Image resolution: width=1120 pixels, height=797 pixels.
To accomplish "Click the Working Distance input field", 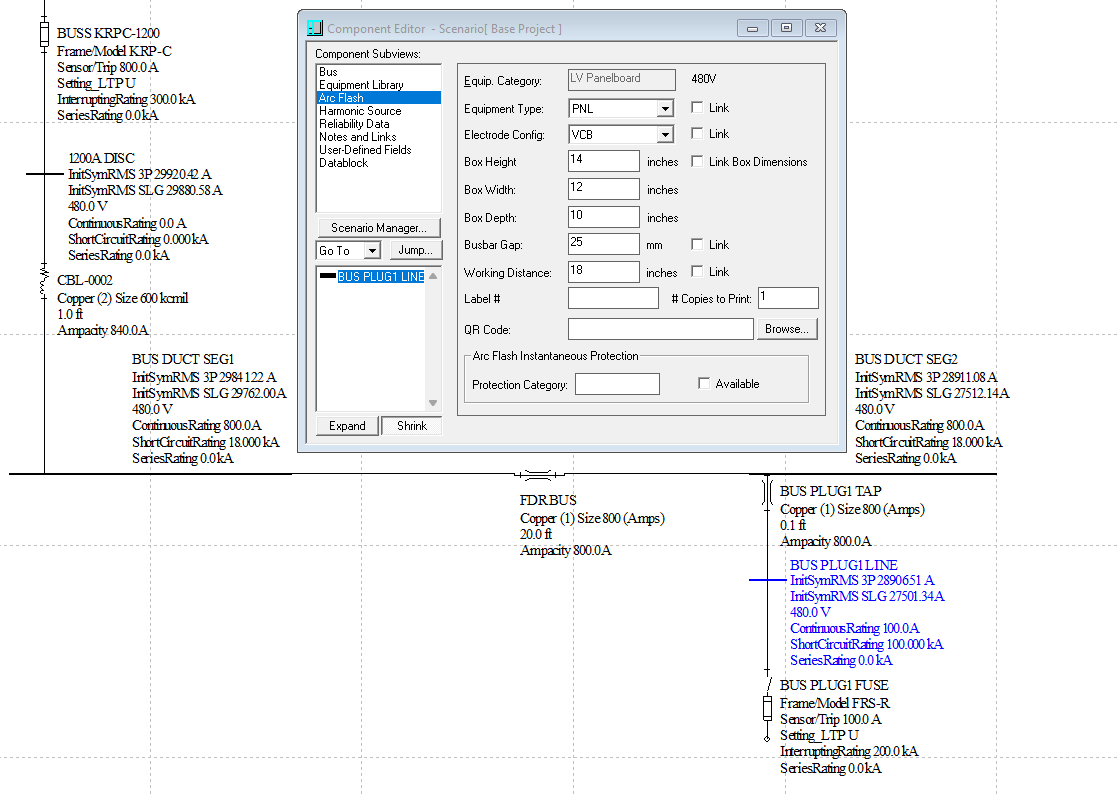I will pos(603,272).
